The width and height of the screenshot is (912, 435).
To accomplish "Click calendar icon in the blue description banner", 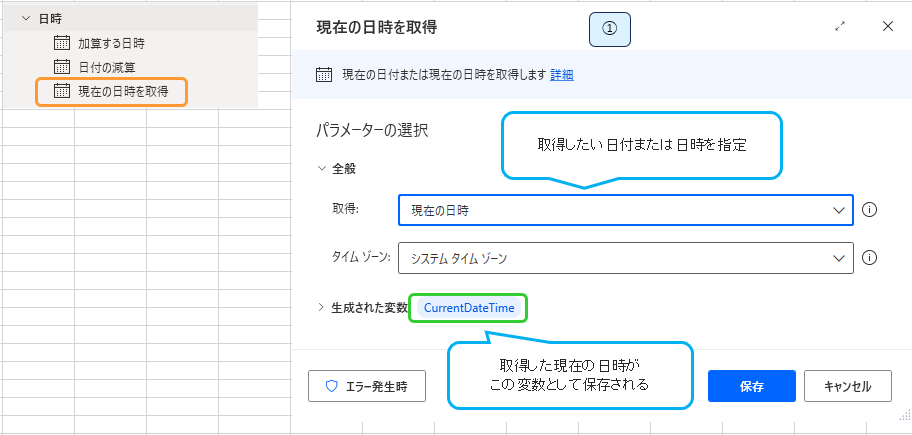I will coord(323,75).
